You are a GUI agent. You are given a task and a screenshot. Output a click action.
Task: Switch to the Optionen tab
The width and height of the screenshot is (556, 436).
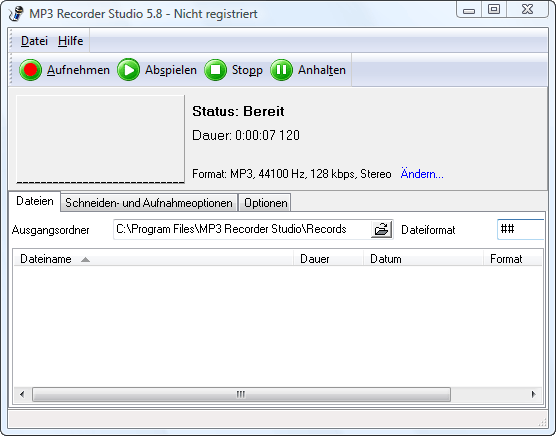[x=265, y=203]
